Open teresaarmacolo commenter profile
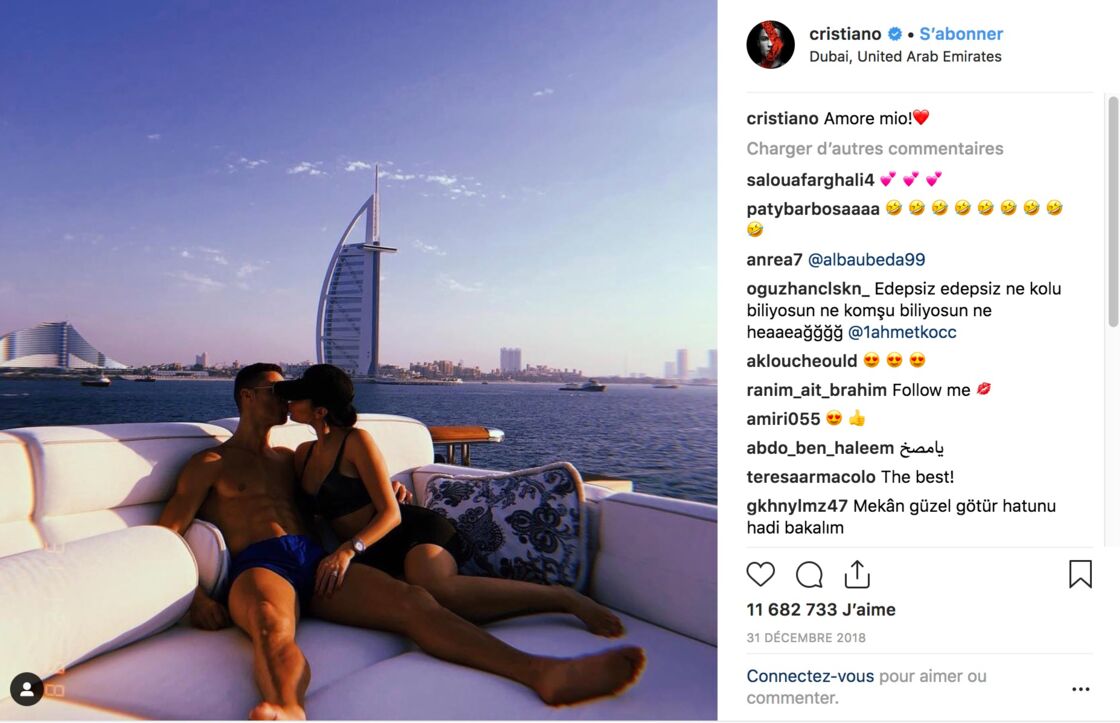Viewport: 1120px width, 723px height. point(811,477)
